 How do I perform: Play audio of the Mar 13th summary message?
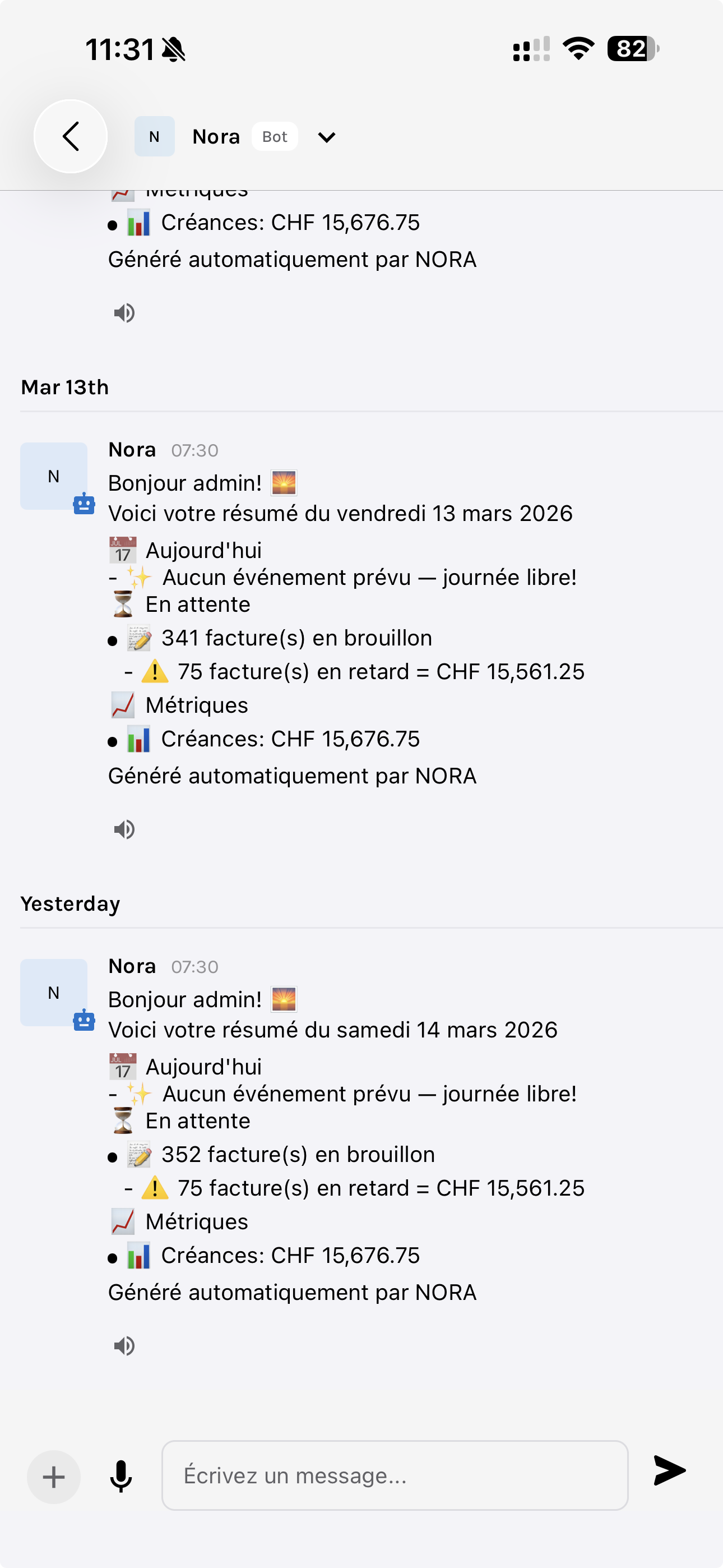pos(125,828)
